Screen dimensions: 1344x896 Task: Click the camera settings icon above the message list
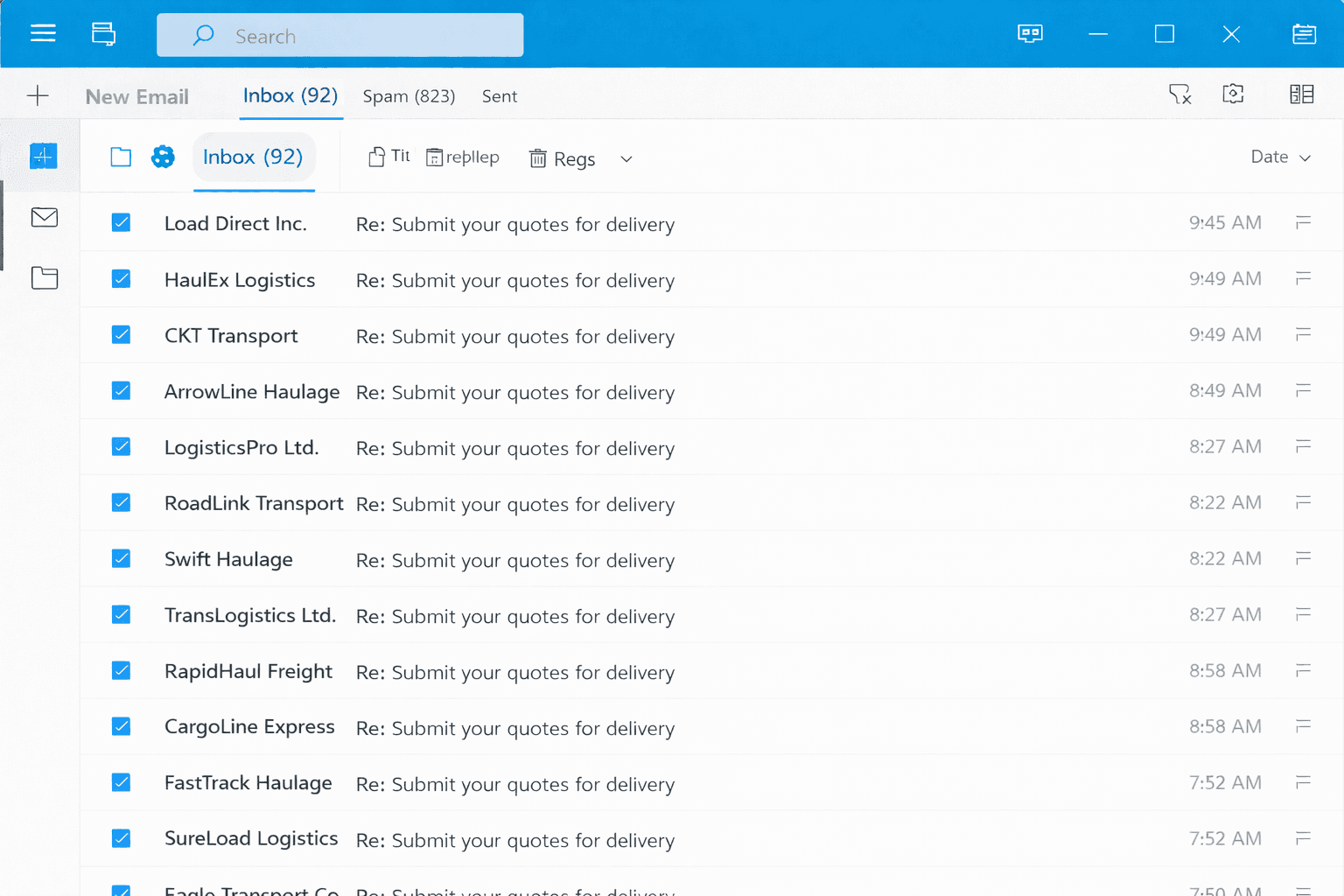click(x=1233, y=94)
